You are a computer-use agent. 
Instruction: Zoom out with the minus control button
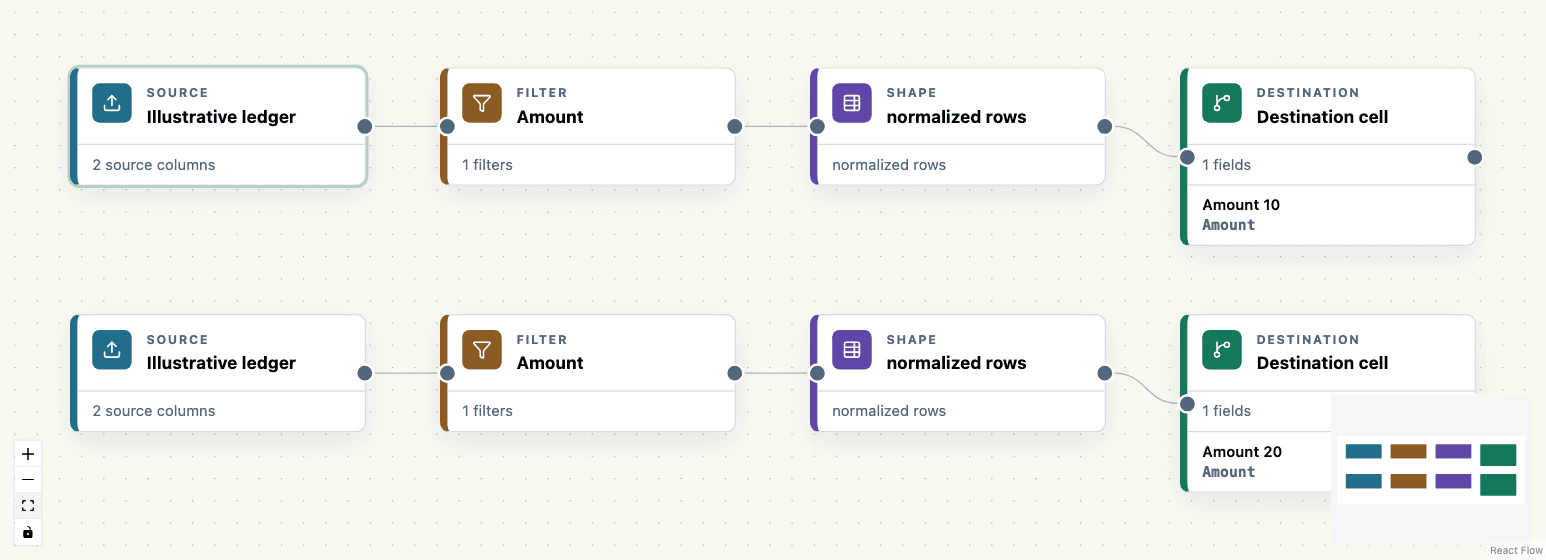pos(28,480)
